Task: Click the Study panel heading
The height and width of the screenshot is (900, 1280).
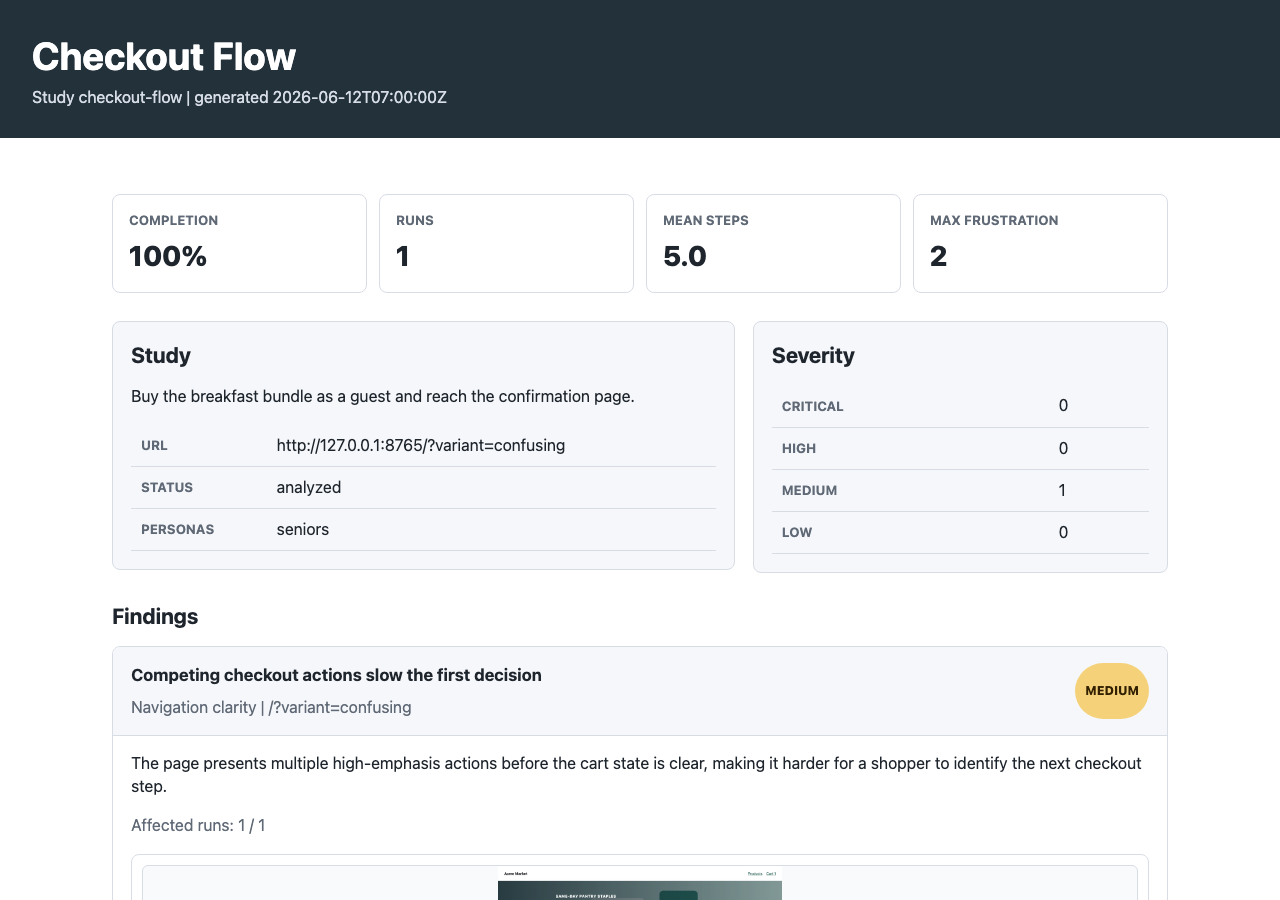Action: coord(161,355)
